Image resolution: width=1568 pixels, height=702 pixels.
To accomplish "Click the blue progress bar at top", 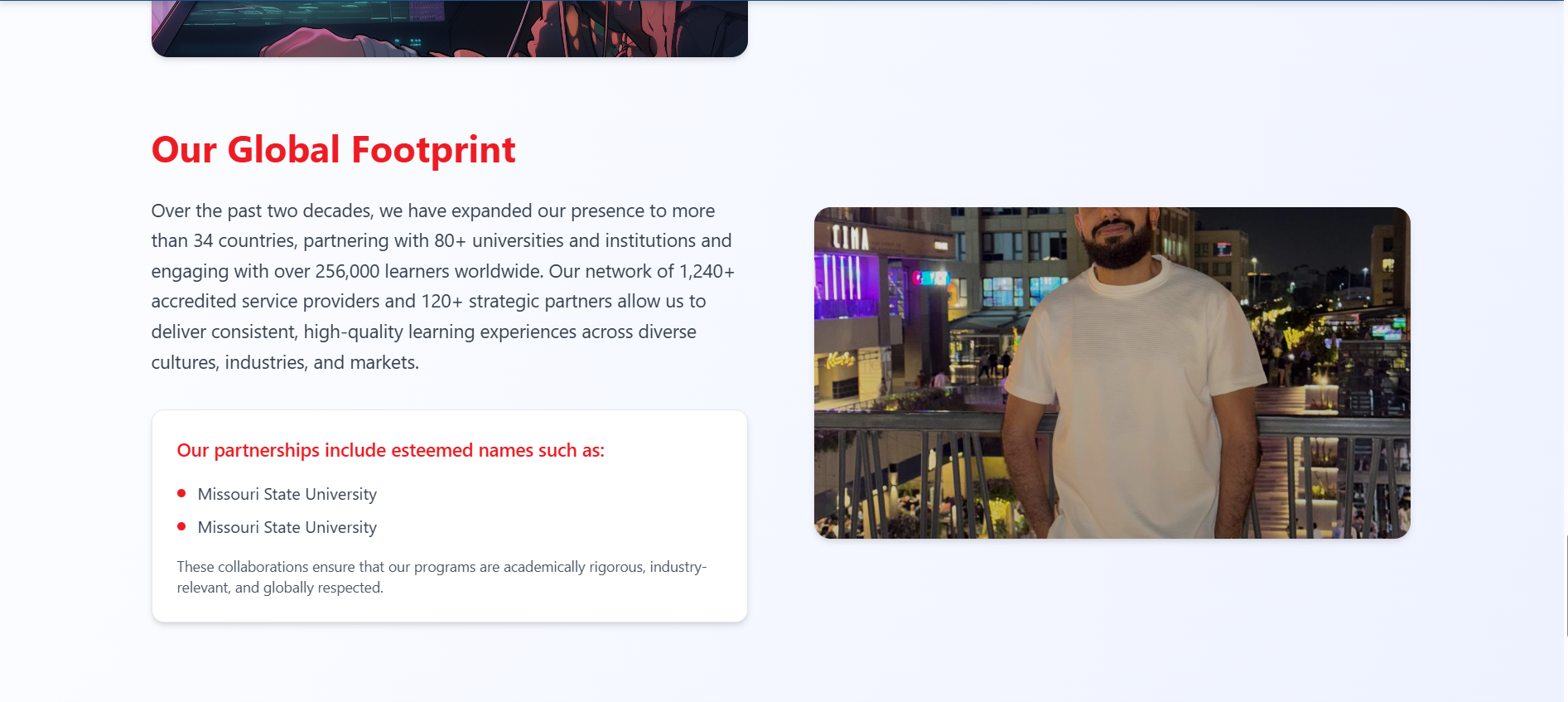I will coord(784,1).
